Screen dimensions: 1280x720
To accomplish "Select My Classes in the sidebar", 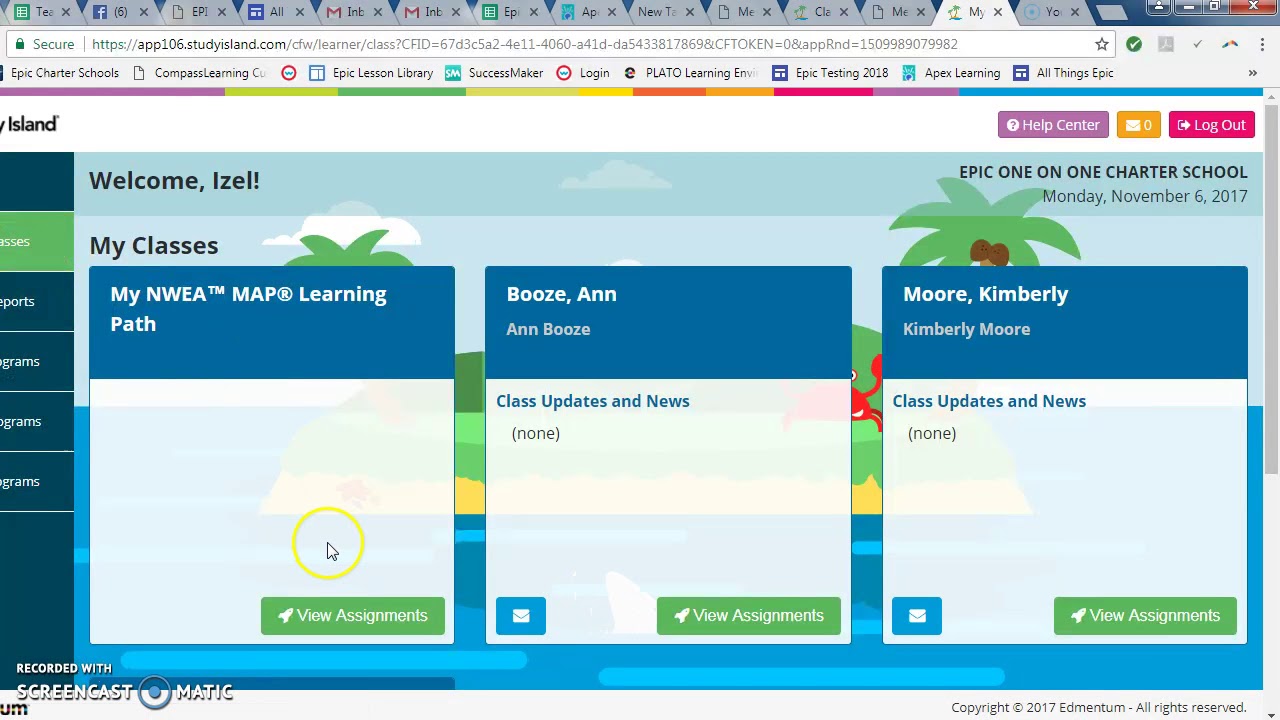I will coord(36,241).
